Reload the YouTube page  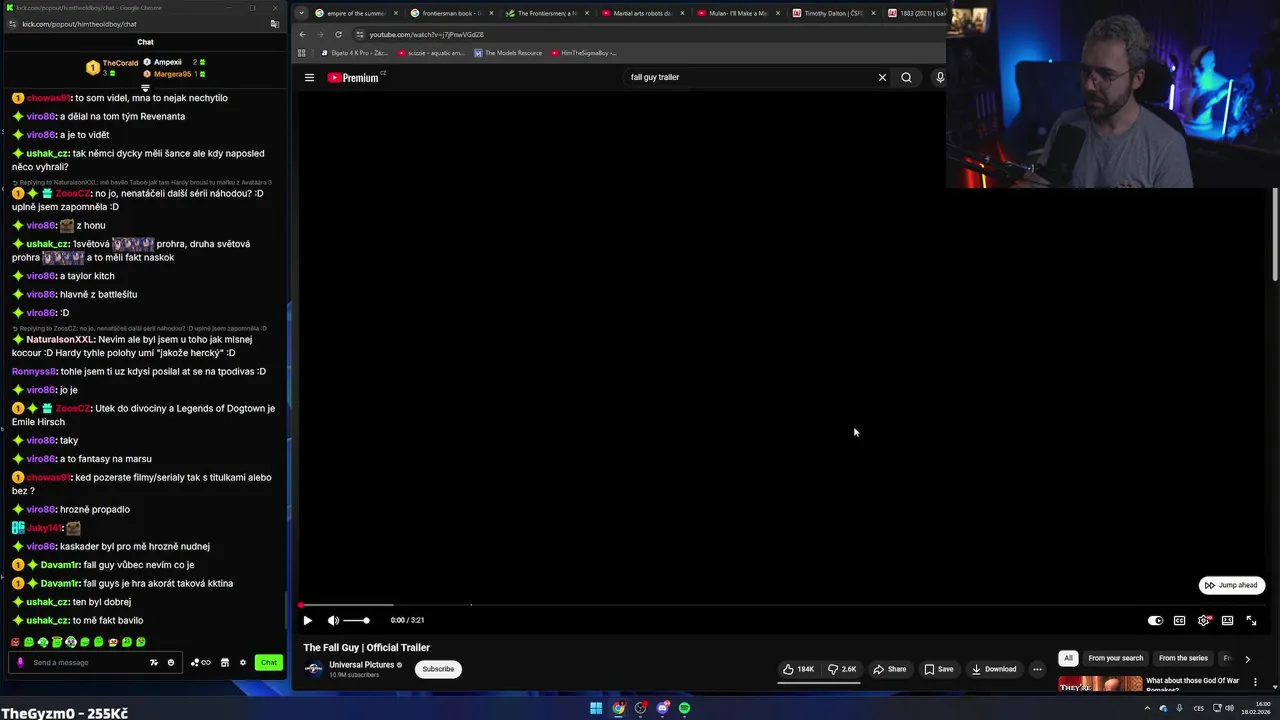[338, 34]
